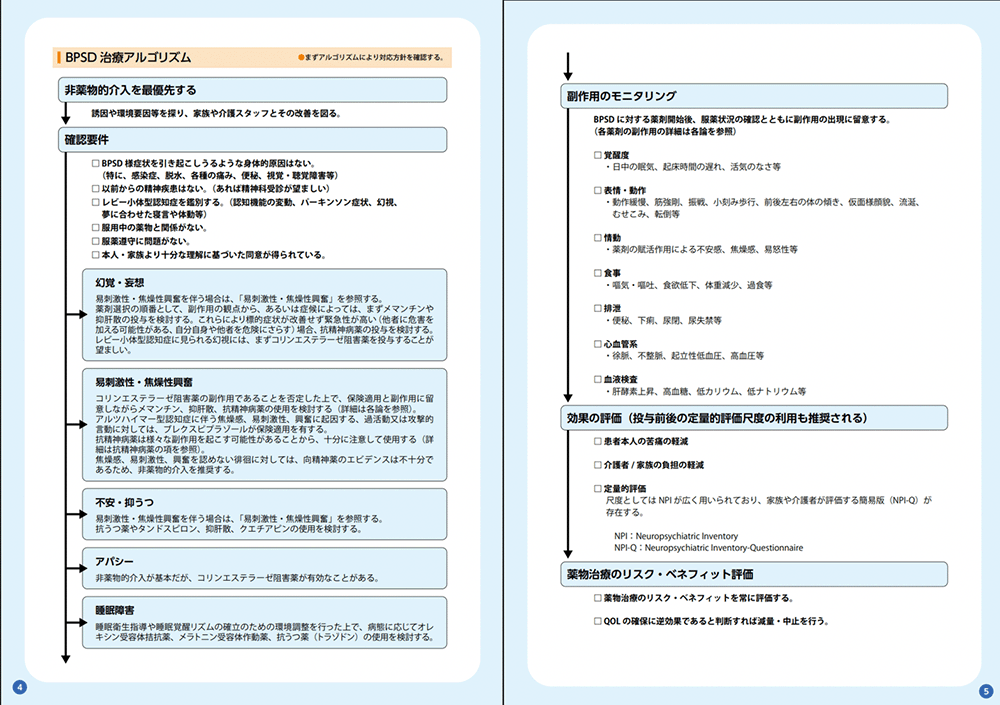Check the 服薬遵守に問題がない checkbox

pos(96,241)
